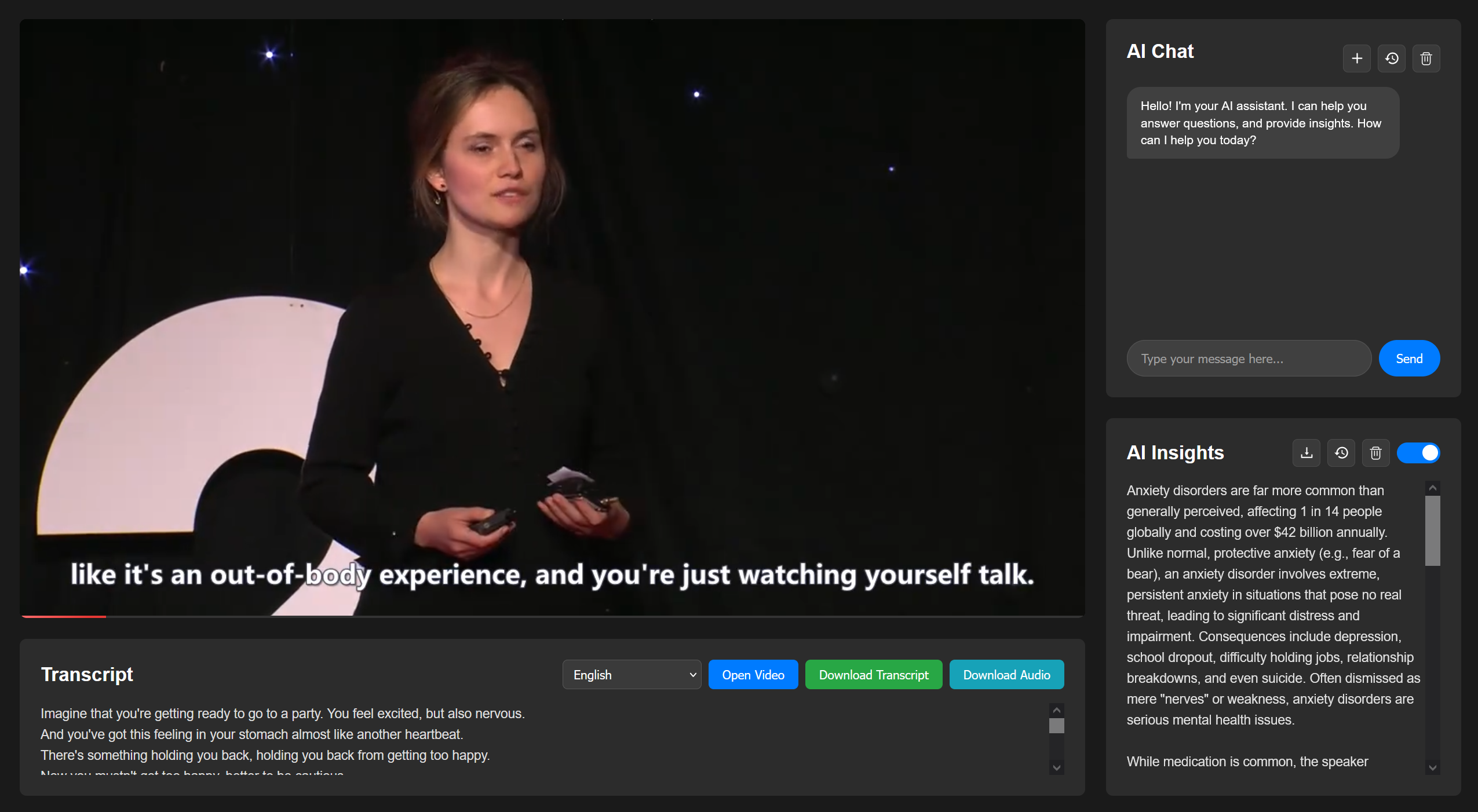Start a new AI Chat conversation
Screen dimensions: 1478x812
coord(1356,58)
